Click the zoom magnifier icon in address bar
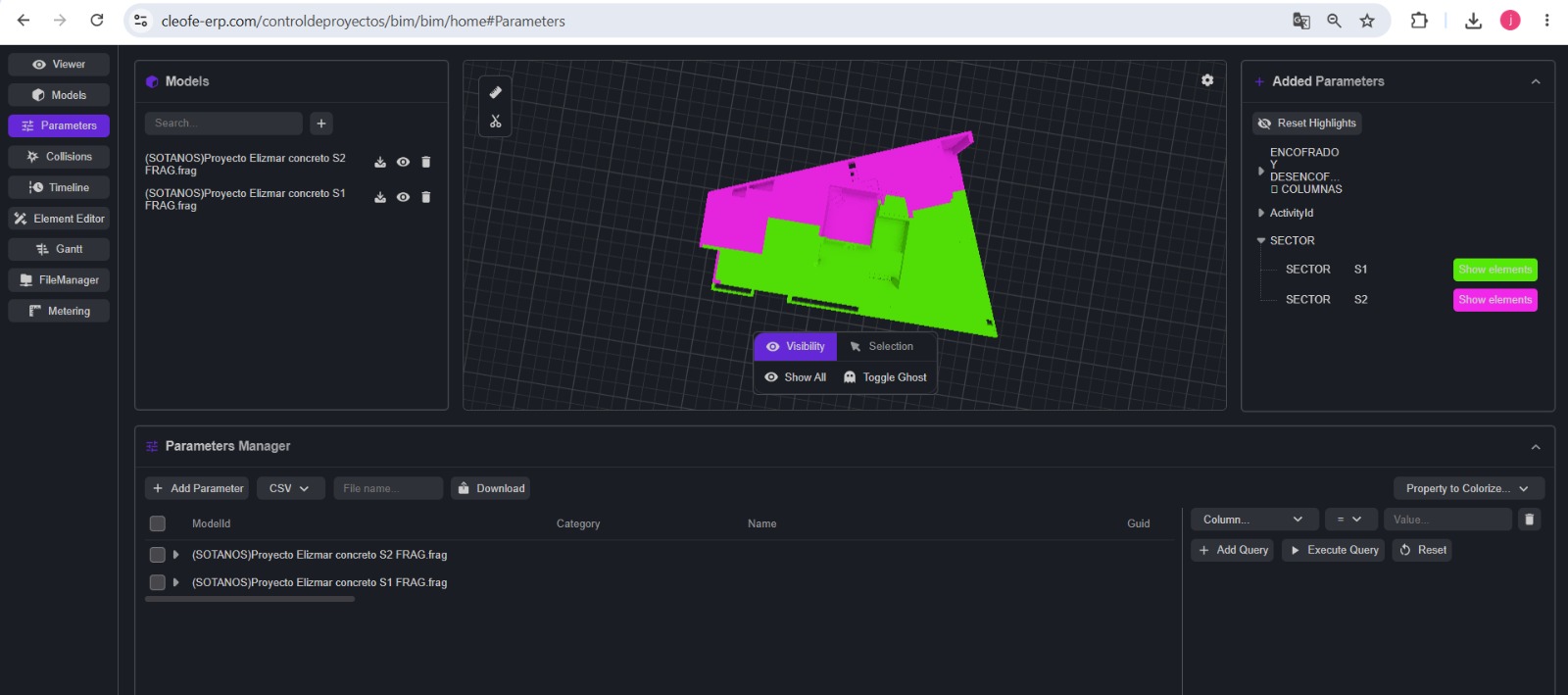The image size is (1568, 695). [x=1334, y=21]
